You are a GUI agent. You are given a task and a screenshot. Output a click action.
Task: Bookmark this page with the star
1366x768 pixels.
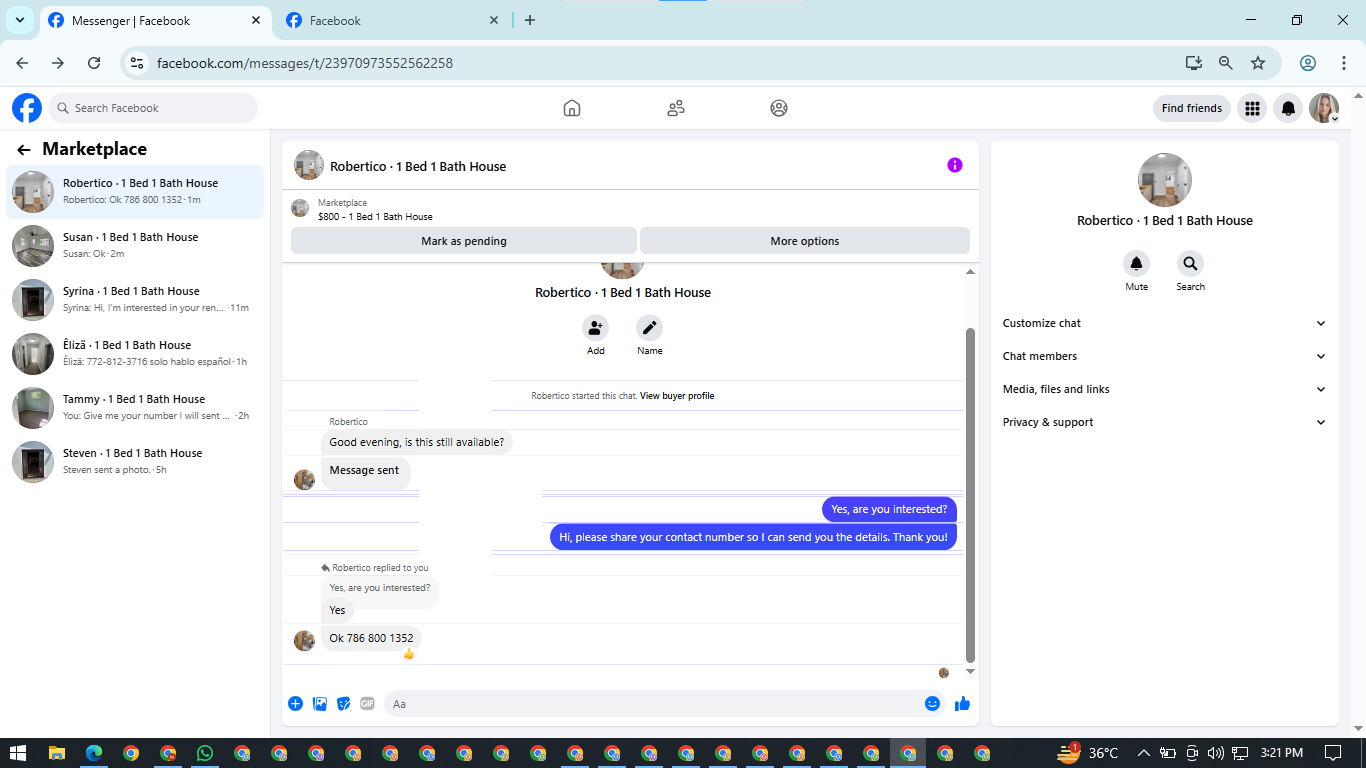tap(1258, 63)
